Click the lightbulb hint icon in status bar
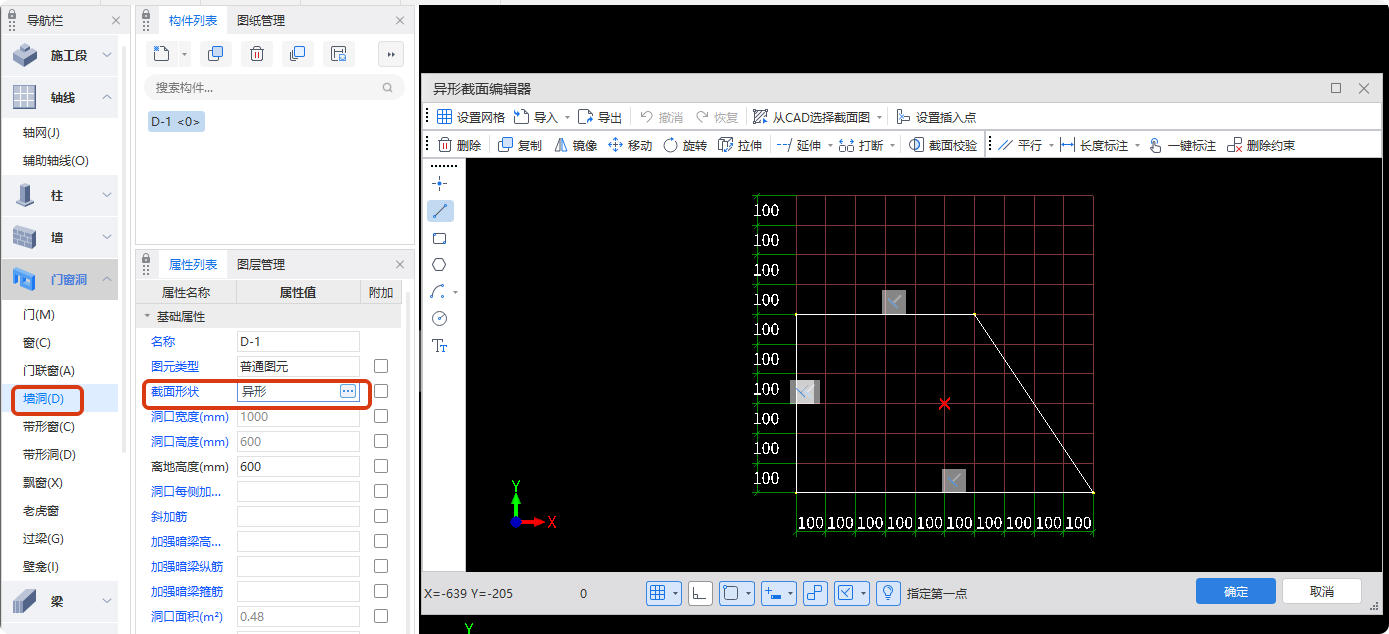The height and width of the screenshot is (634, 1389). [888, 593]
